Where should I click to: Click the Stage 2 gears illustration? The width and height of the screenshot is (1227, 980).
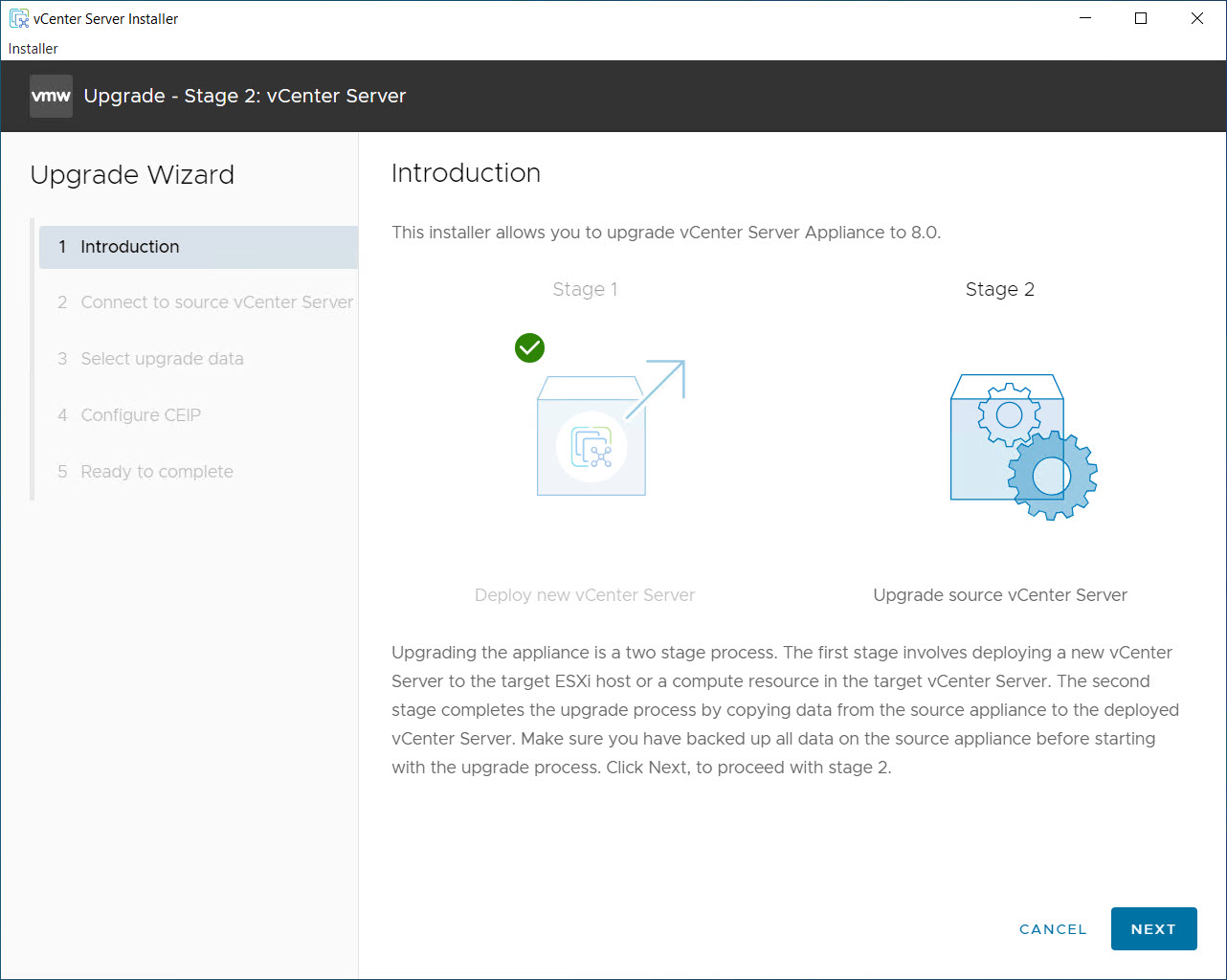(1023, 447)
